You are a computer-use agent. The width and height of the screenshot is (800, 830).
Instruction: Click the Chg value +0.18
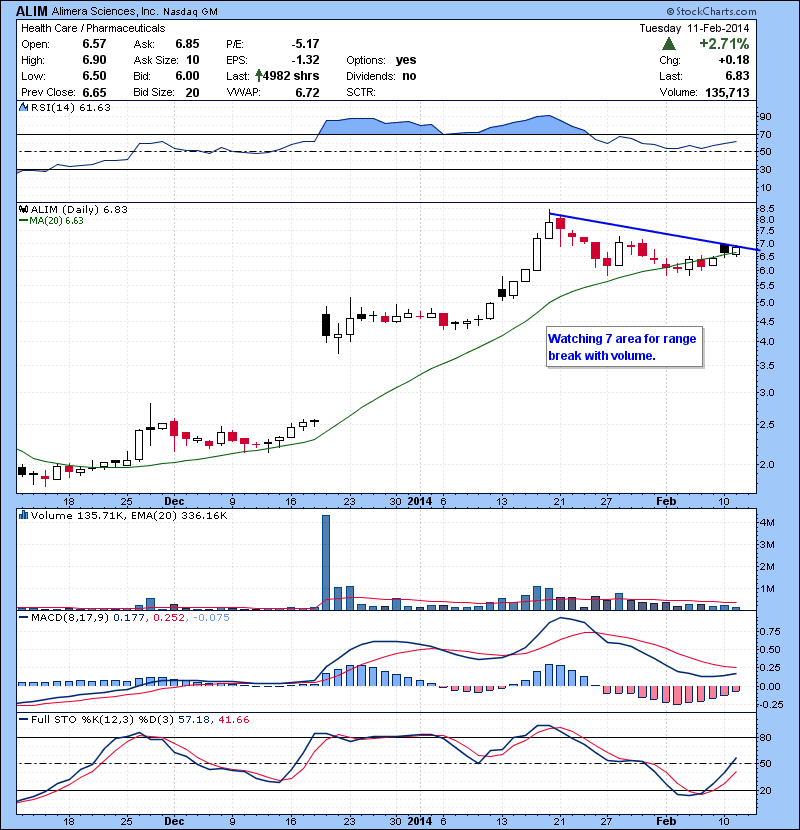(x=734, y=60)
